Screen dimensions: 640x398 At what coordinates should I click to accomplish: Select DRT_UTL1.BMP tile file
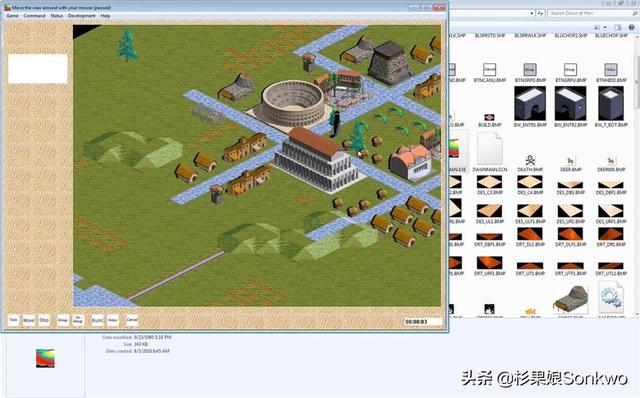click(611, 269)
